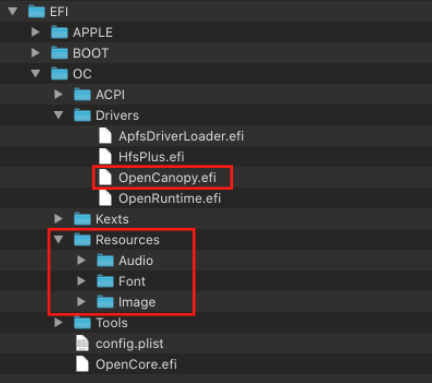The width and height of the screenshot is (432, 383).
Task: Expand the BOOT folder arrow
Action: (35, 53)
